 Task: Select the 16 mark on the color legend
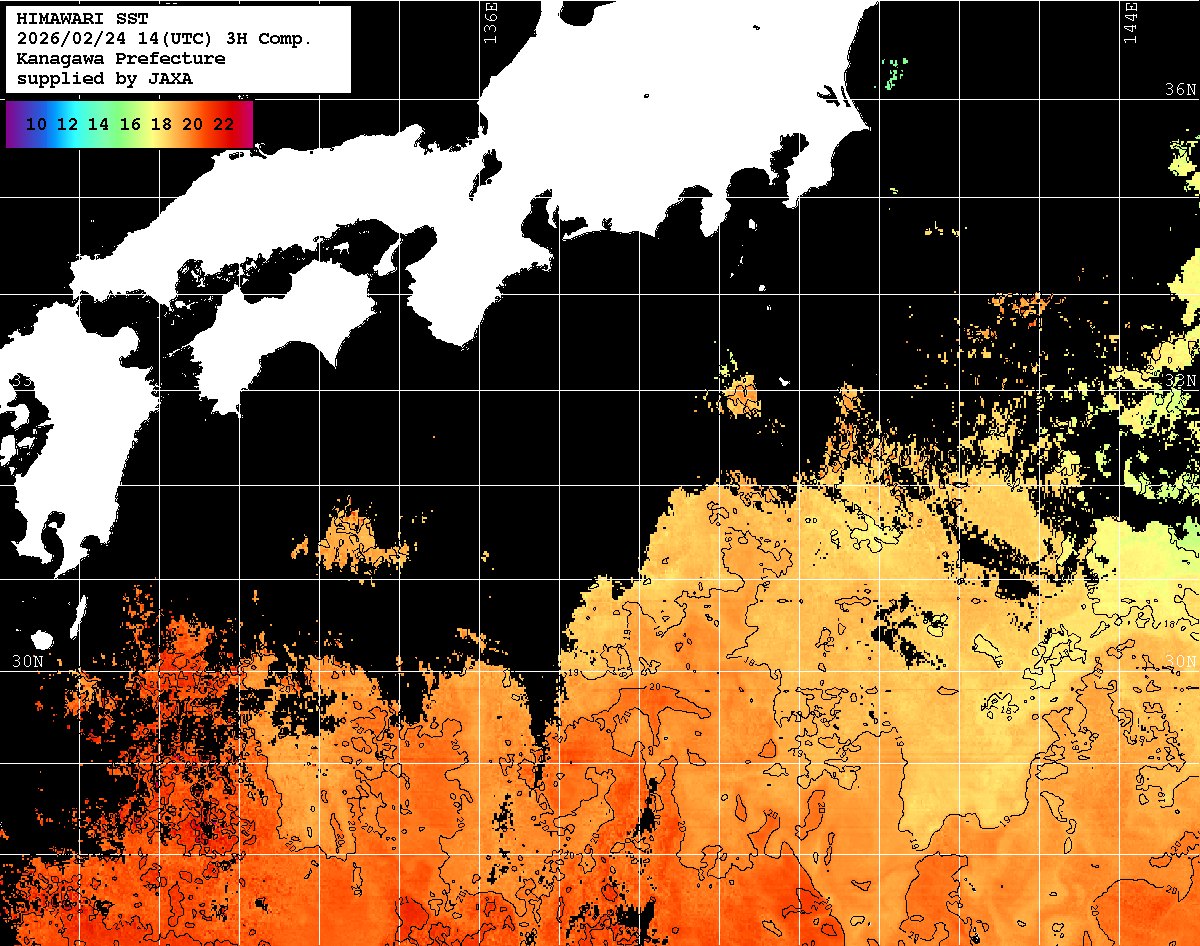(130, 125)
